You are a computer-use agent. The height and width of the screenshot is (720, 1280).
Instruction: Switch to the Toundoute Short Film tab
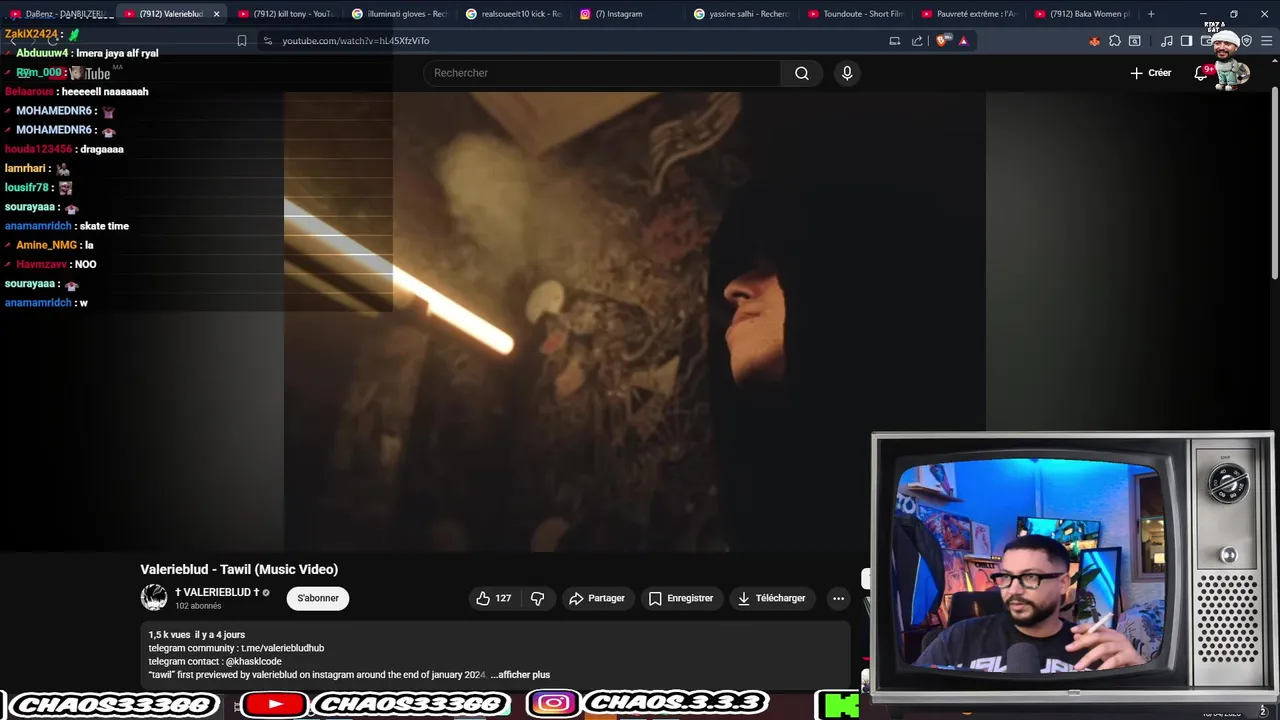pos(855,14)
